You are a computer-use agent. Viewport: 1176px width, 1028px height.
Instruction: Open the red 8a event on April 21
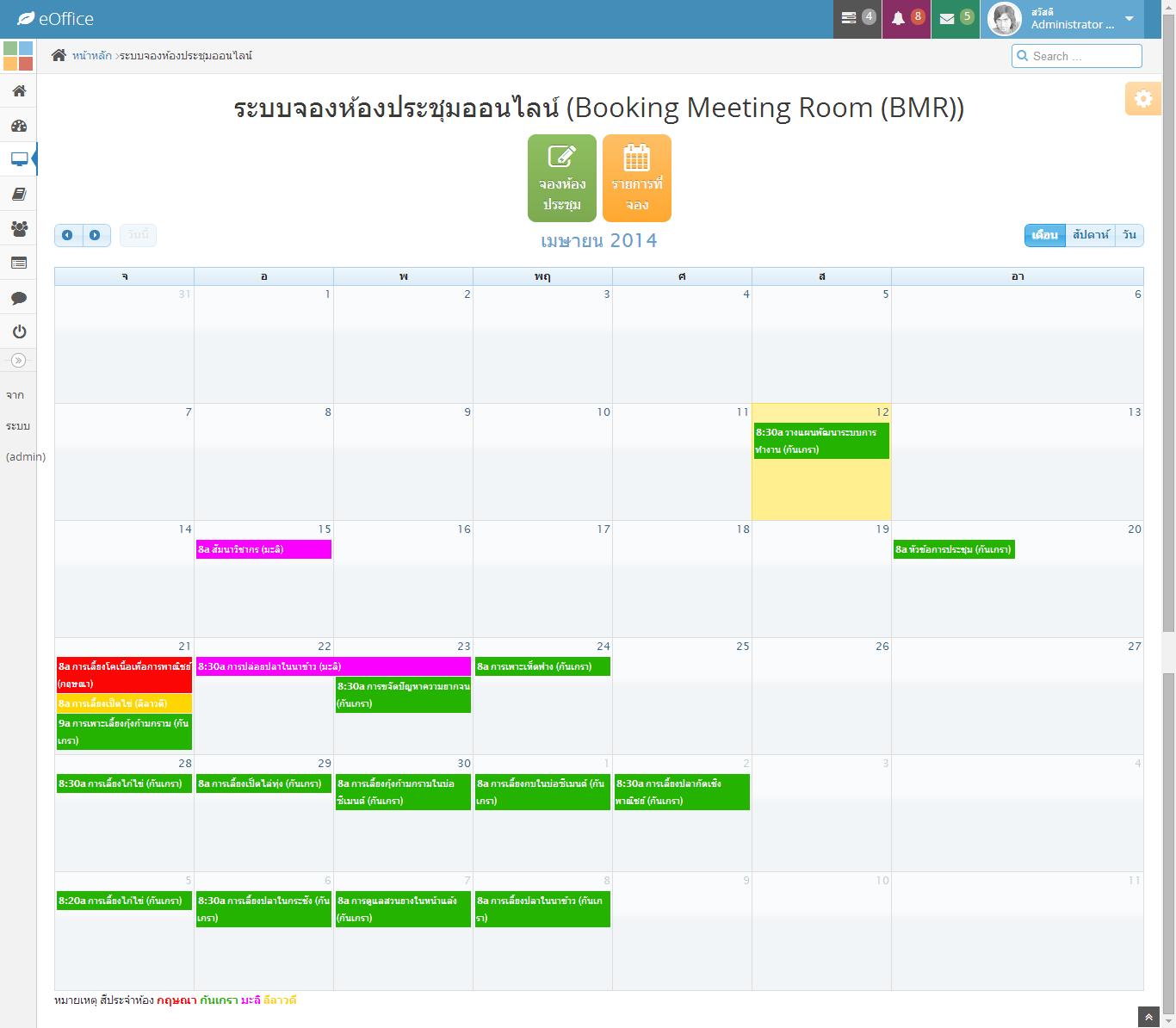coord(125,675)
